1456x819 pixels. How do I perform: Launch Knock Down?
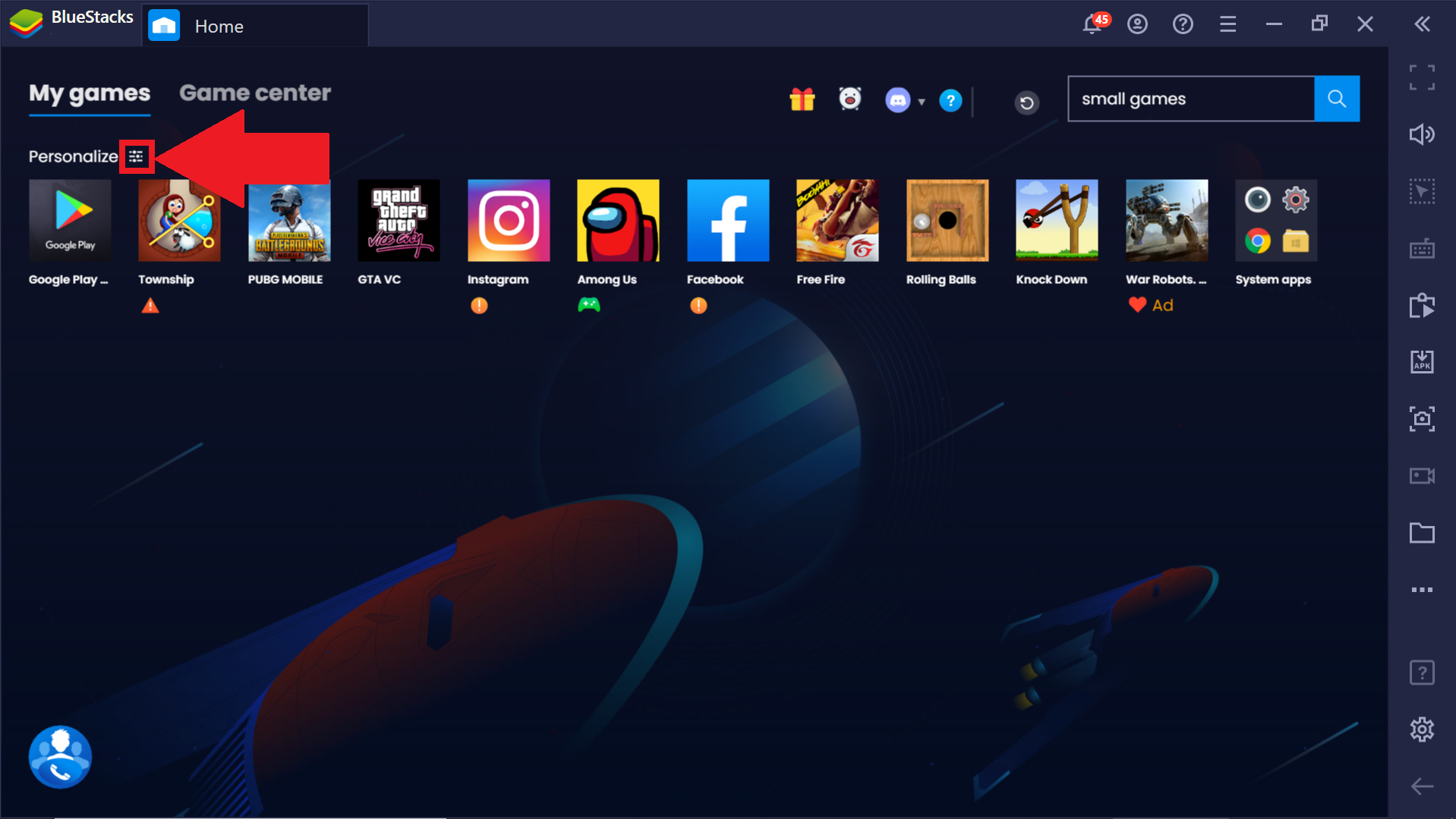pyautogui.click(x=1057, y=221)
